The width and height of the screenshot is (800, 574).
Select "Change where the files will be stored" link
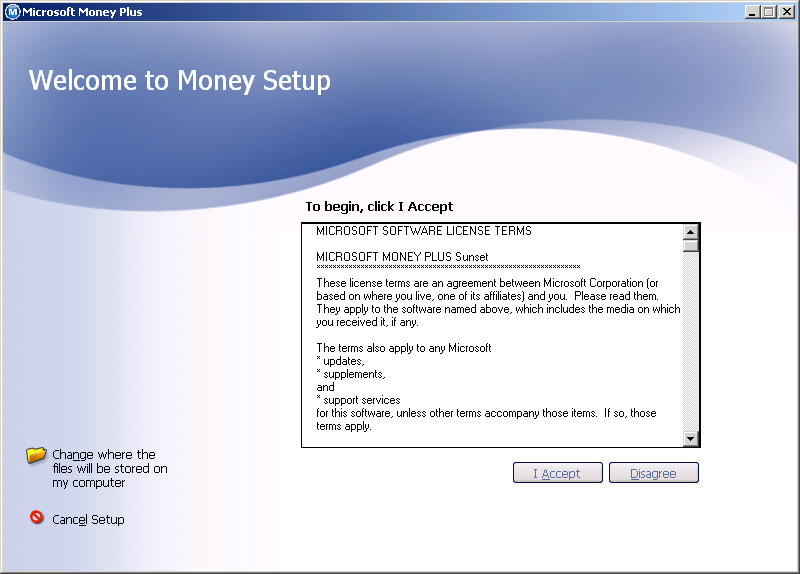pyautogui.click(x=110, y=468)
